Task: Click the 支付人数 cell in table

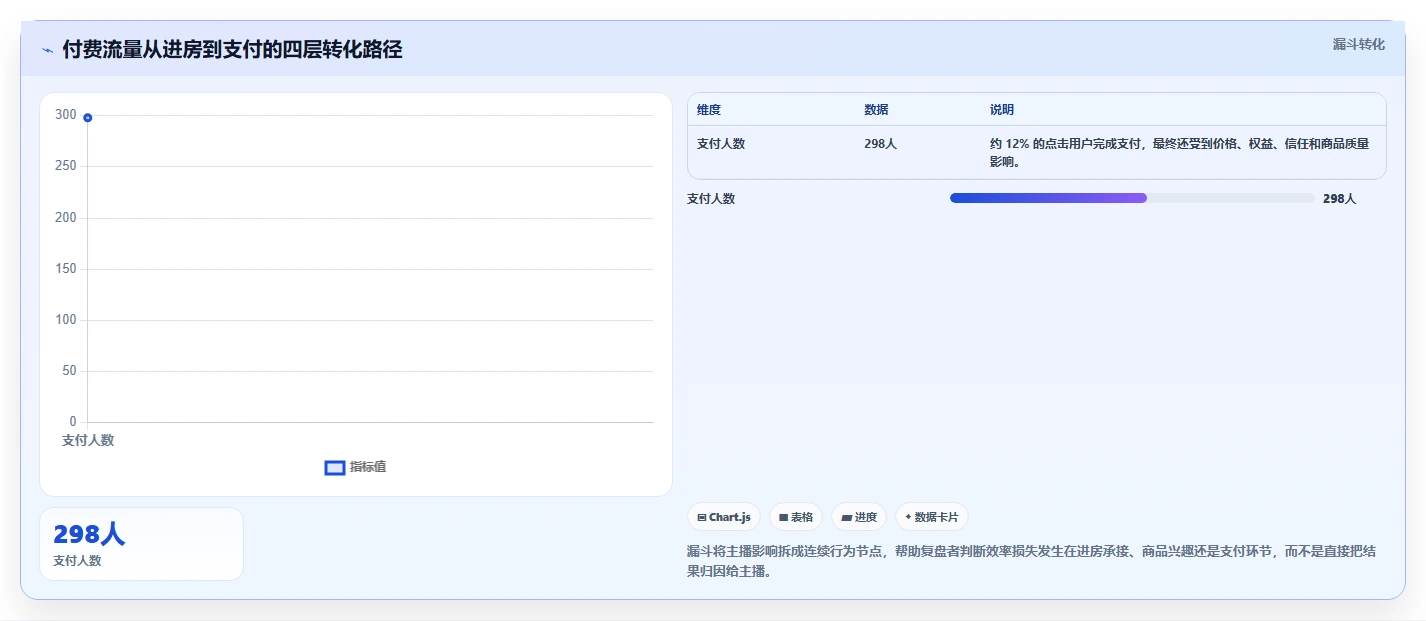Action: [721, 144]
